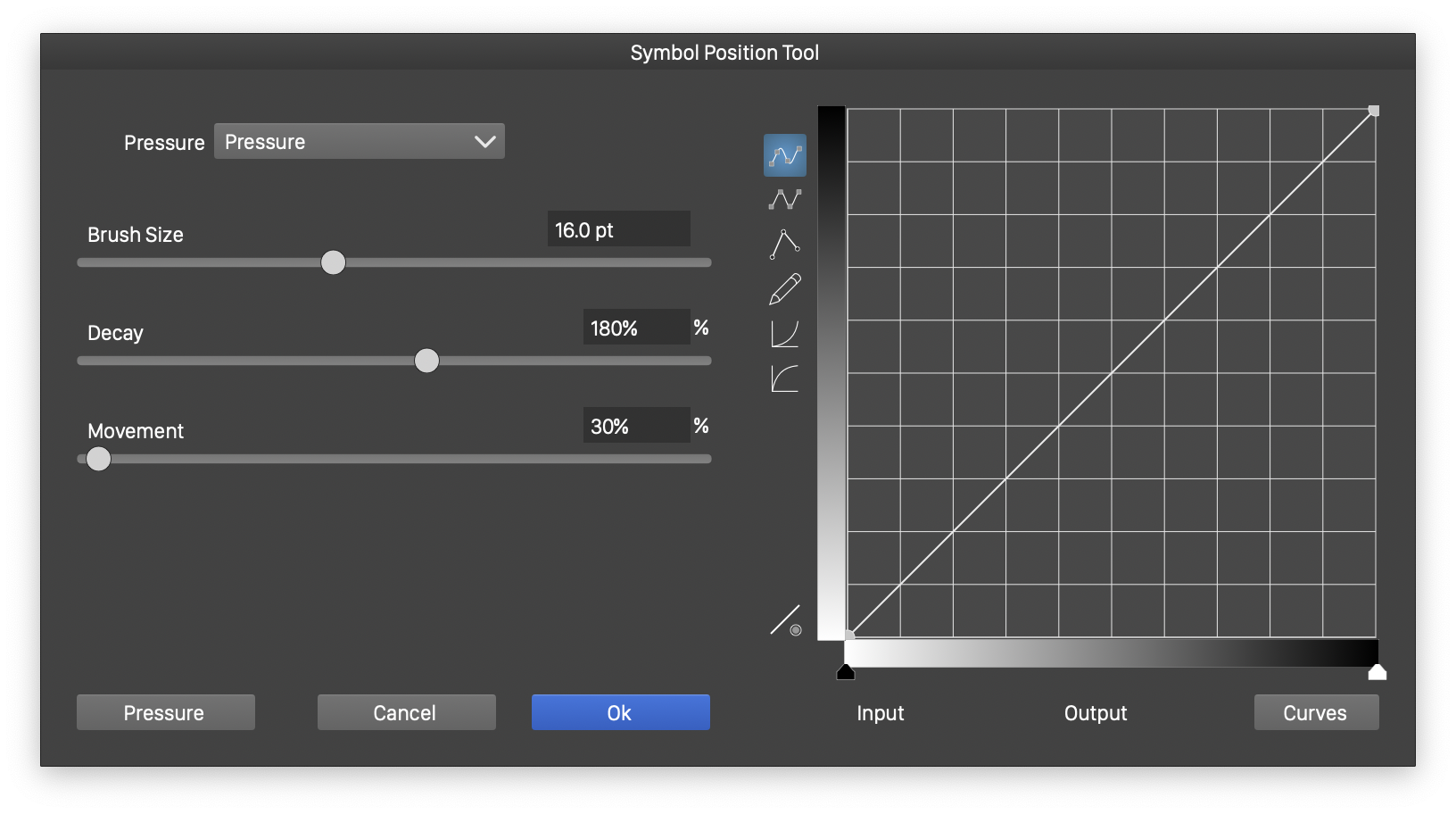Screen dimensions: 1456x814
Task: Click the white input range marker
Action: [1377, 672]
